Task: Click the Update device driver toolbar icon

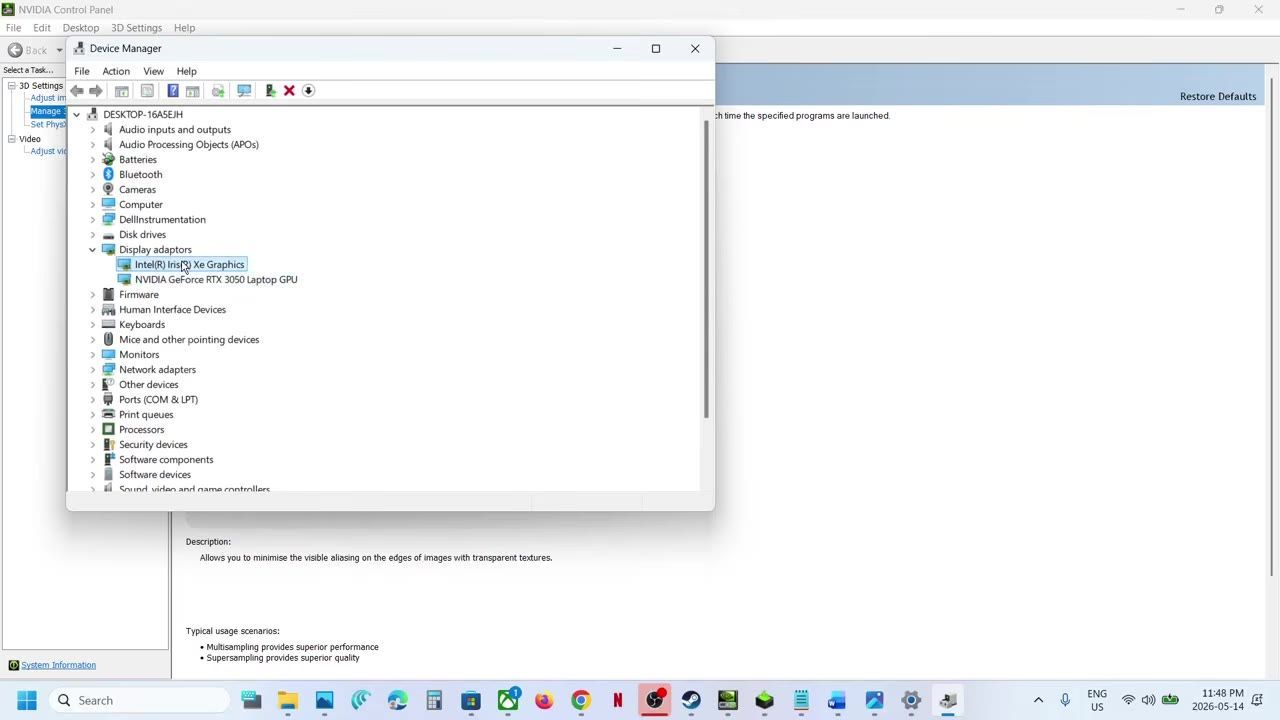Action: coord(218,91)
